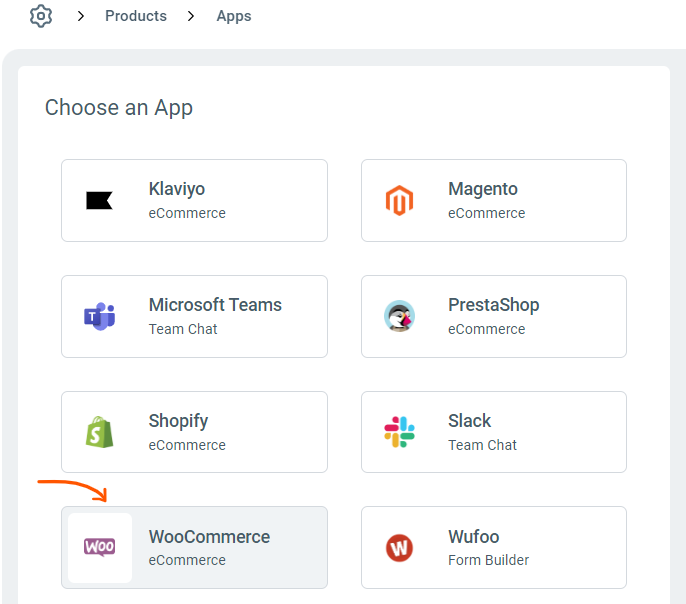
Task: Choose the Microsoft Teams title text
Action: (215, 305)
